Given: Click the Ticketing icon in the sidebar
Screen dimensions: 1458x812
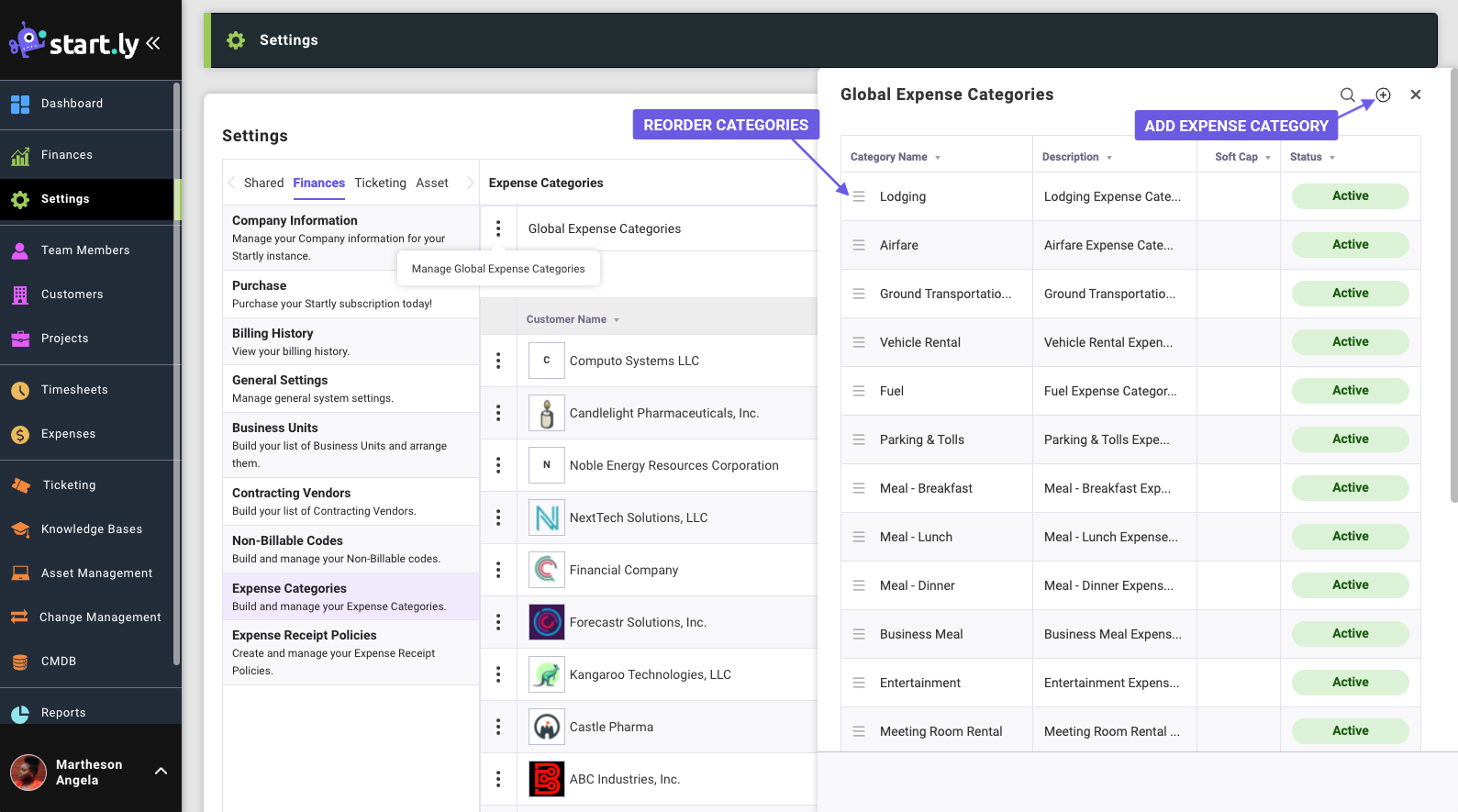Looking at the screenshot, I should (x=20, y=485).
